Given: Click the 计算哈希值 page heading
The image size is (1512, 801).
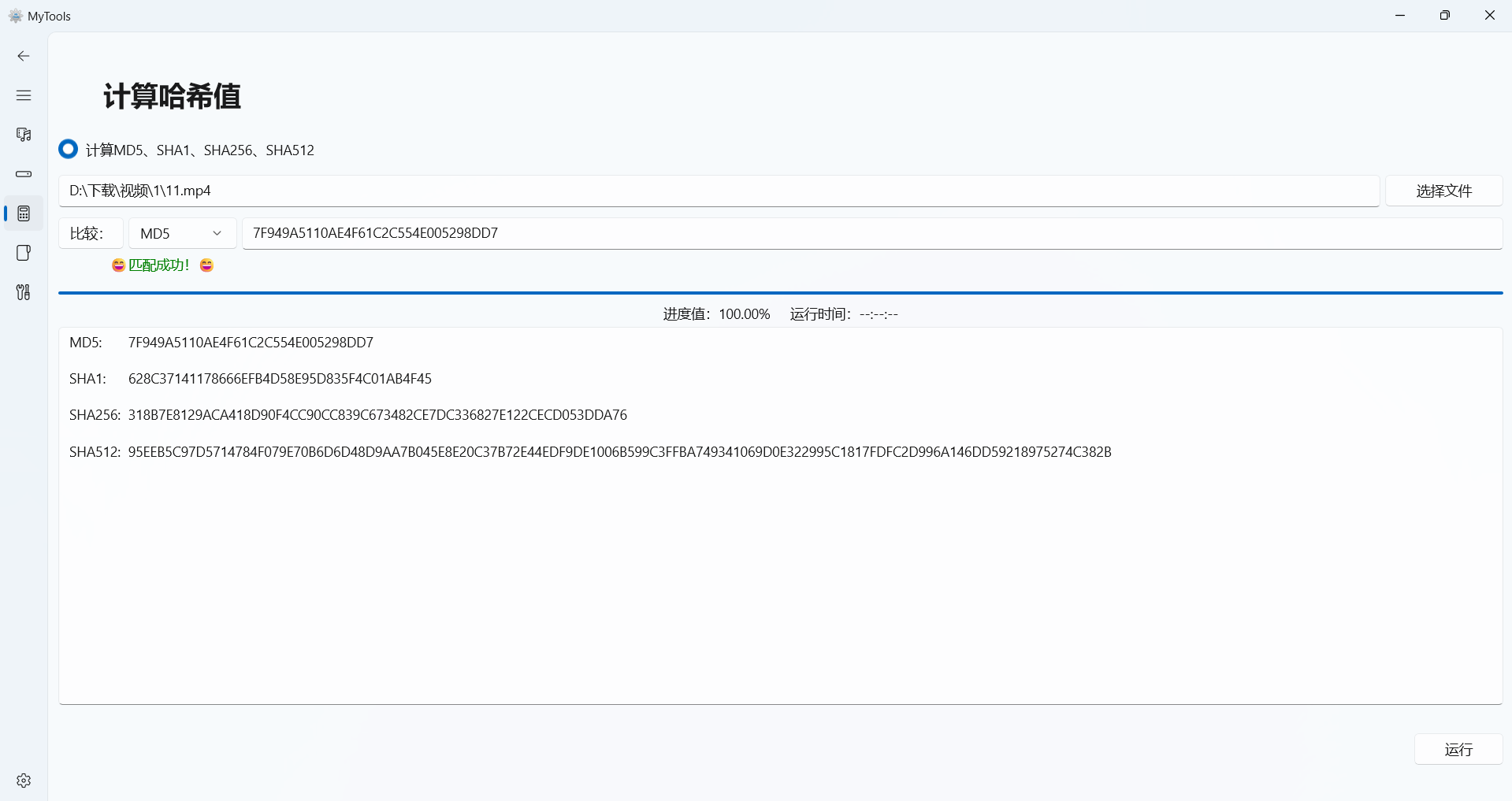Looking at the screenshot, I should tap(172, 96).
